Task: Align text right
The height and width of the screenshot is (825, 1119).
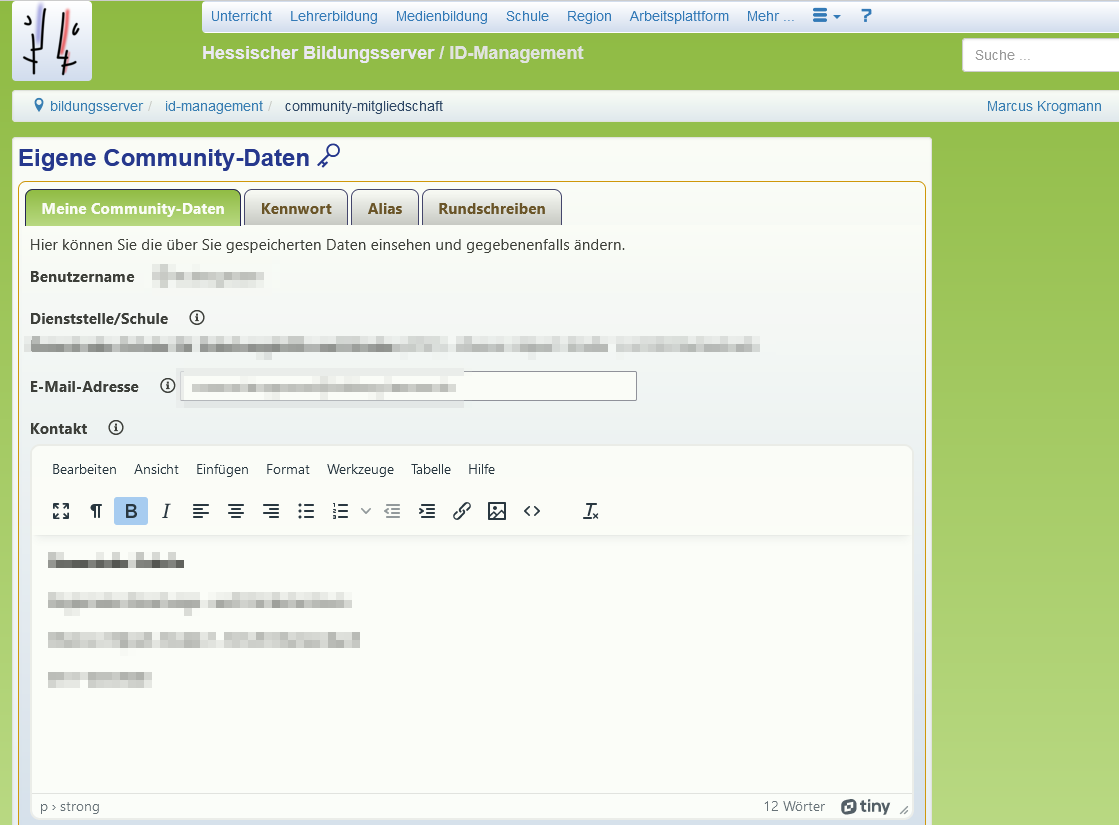Action: pyautogui.click(x=271, y=511)
